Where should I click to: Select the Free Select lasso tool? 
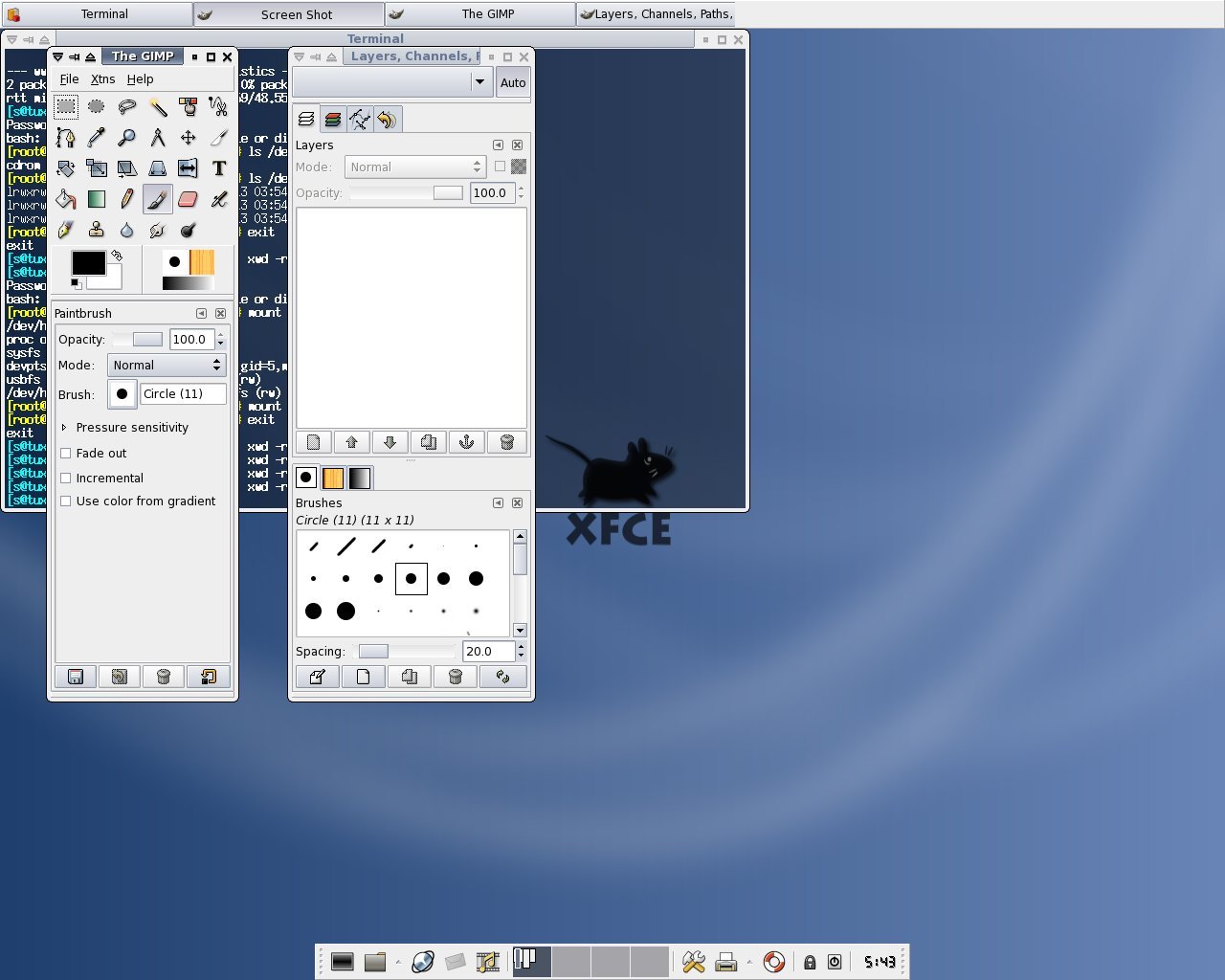click(127, 106)
